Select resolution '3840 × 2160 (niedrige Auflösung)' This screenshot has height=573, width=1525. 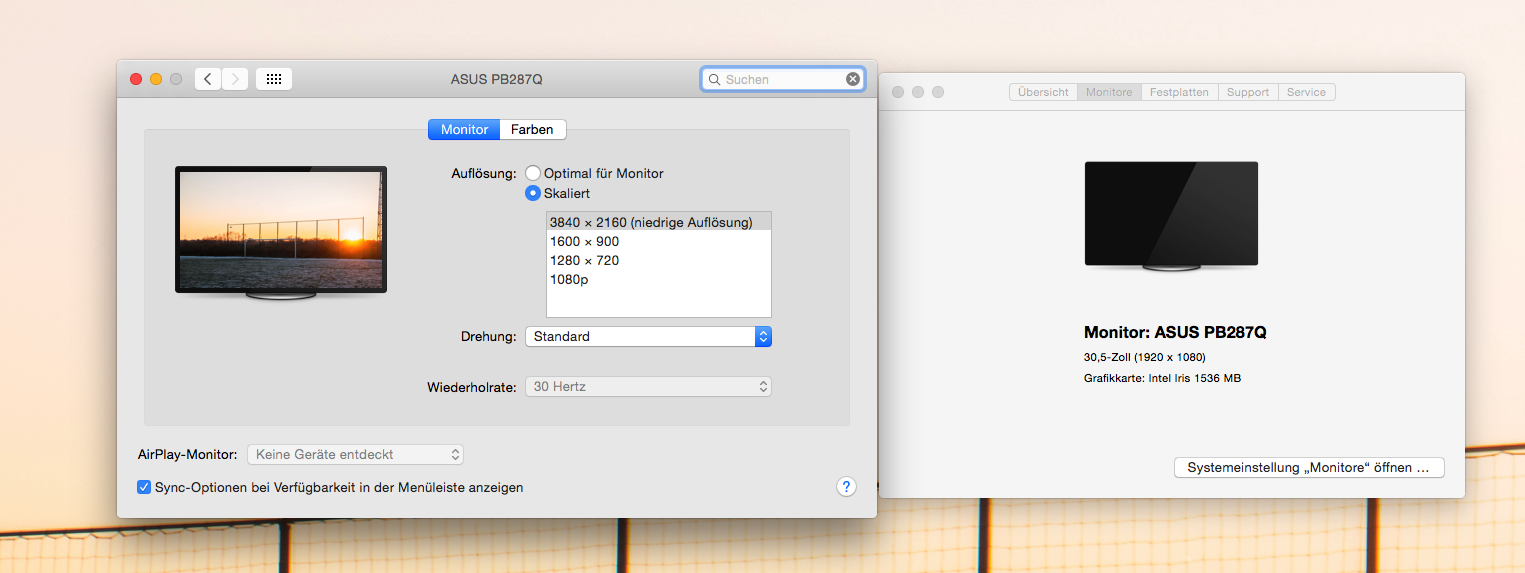point(659,222)
